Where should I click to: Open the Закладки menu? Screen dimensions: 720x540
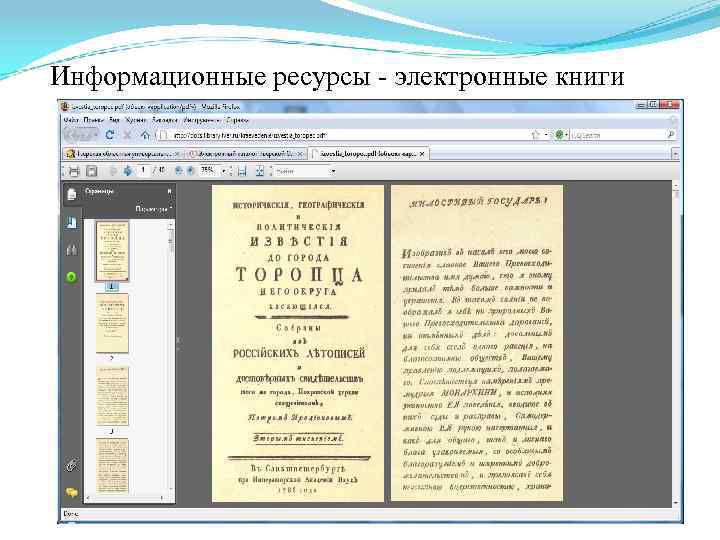tap(165, 120)
